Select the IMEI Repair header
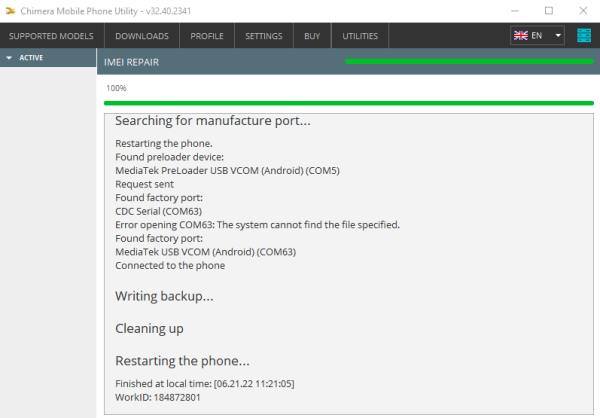600x418 pixels. pos(131,62)
